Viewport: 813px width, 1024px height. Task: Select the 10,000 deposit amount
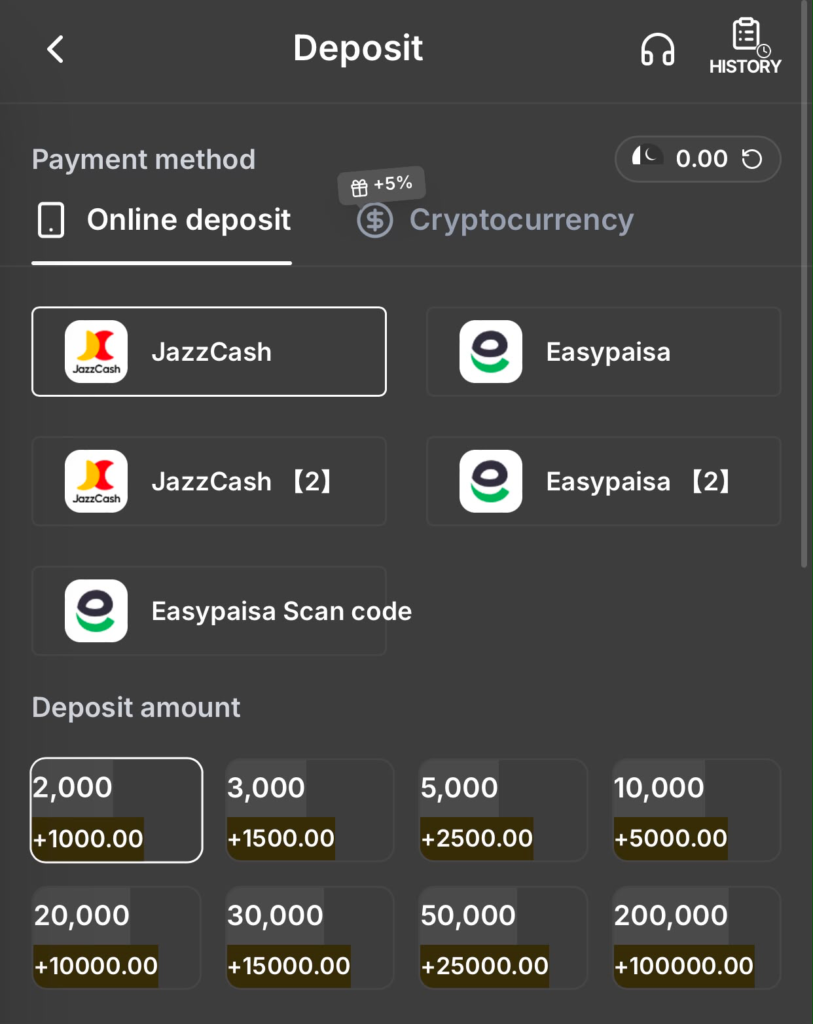[696, 810]
